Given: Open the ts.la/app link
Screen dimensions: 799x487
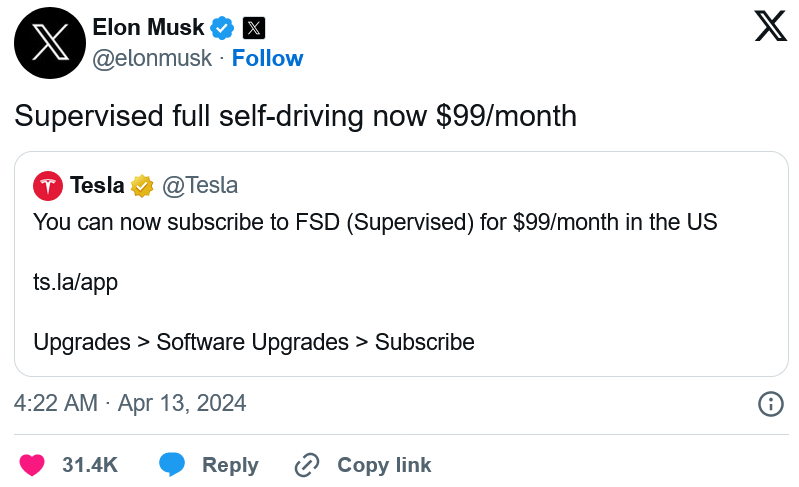Looking at the screenshot, I should (x=75, y=283).
